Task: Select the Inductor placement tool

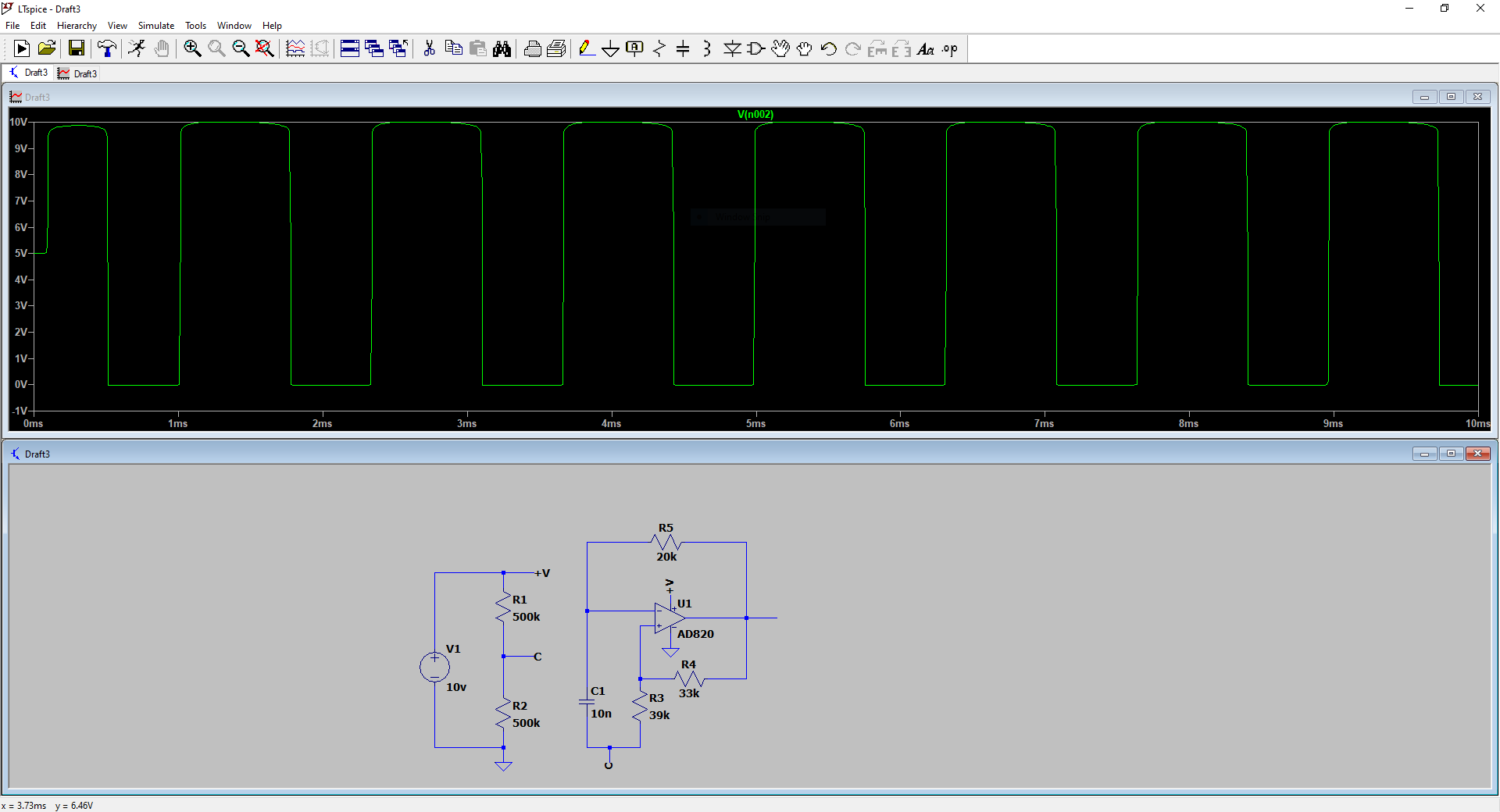Action: pos(707,49)
